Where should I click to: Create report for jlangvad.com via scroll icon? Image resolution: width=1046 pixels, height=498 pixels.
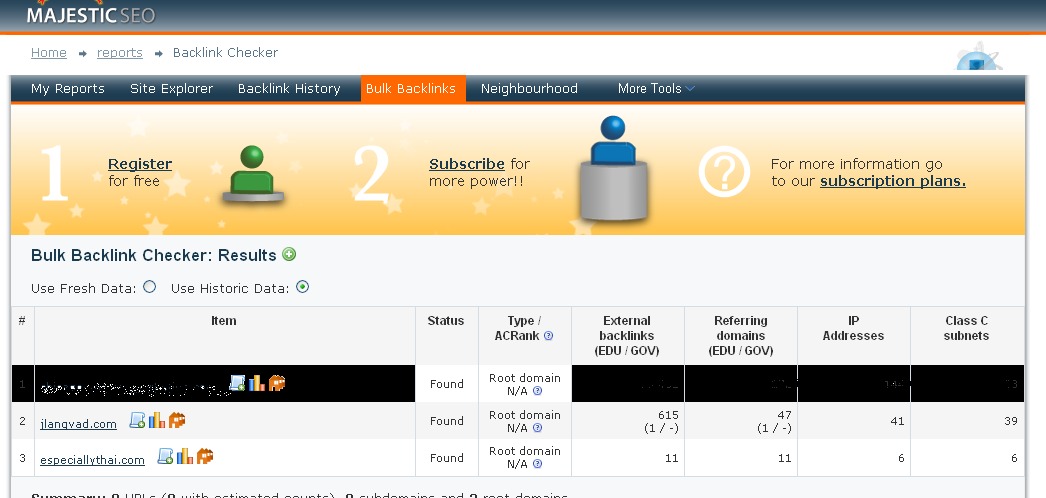[137, 420]
